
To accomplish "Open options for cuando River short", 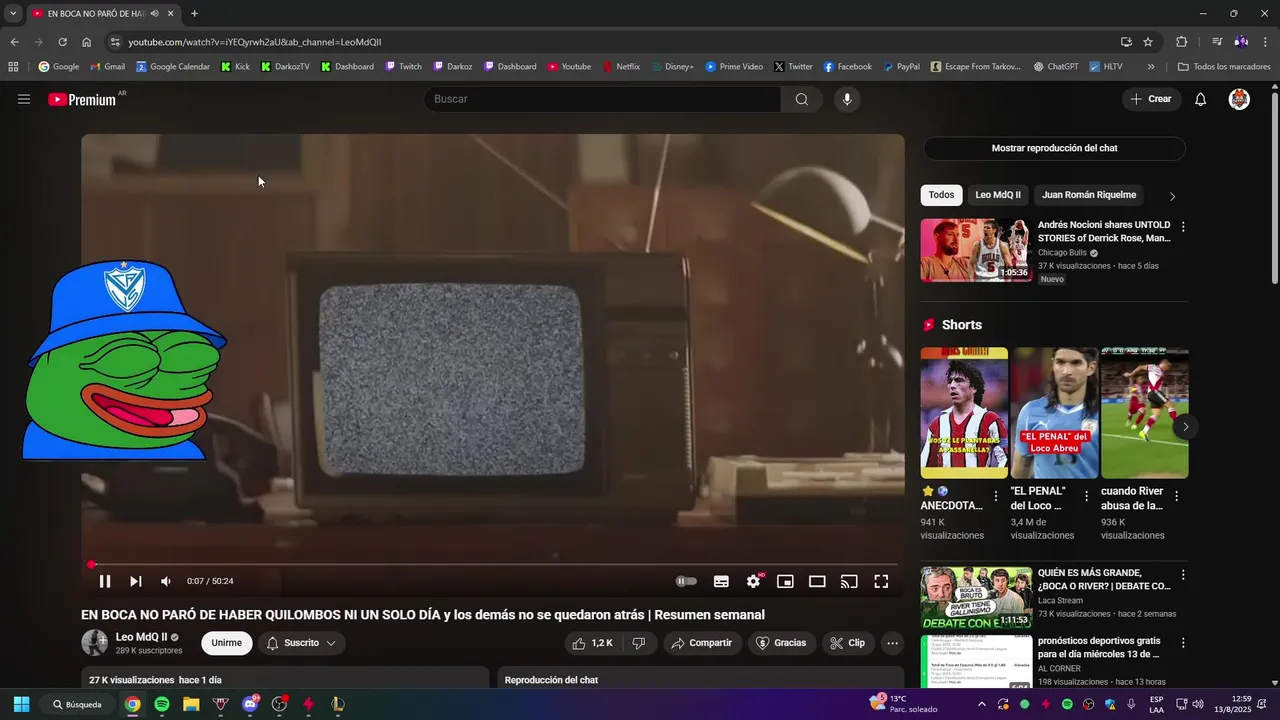I will [x=1176, y=496].
